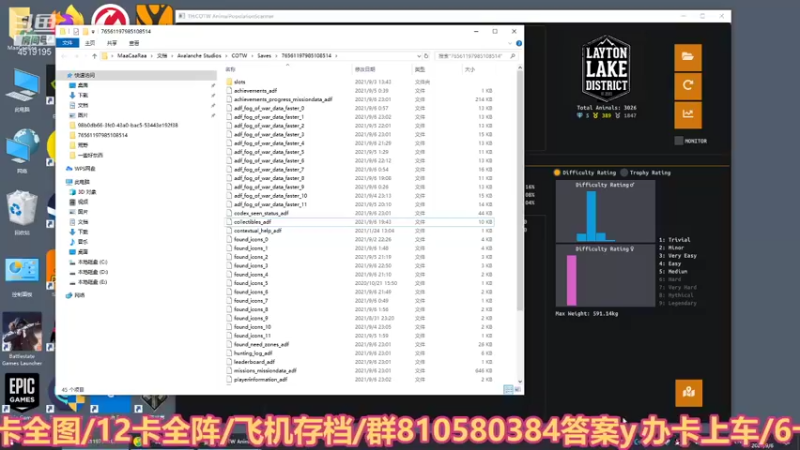800x450 pixels.
Task: Open the blue File tab in Explorer
Action: tap(67, 43)
